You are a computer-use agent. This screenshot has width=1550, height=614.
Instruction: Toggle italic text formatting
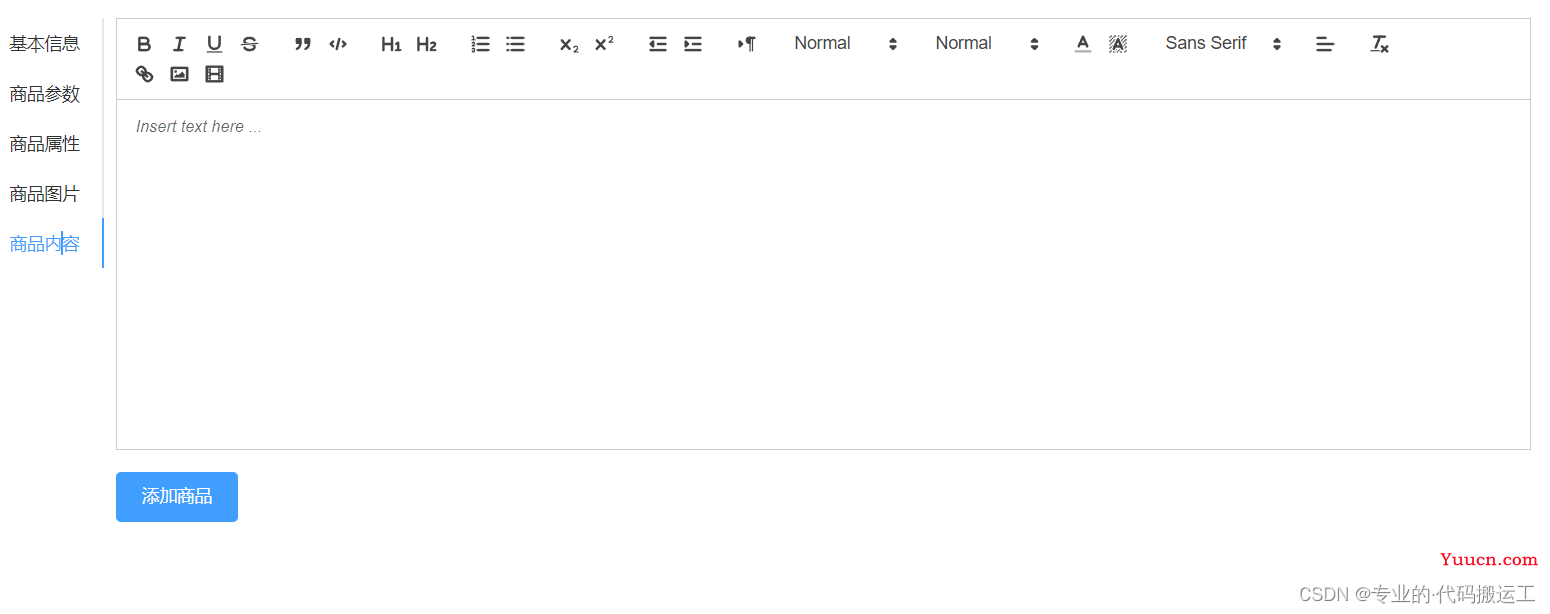pyautogui.click(x=179, y=44)
